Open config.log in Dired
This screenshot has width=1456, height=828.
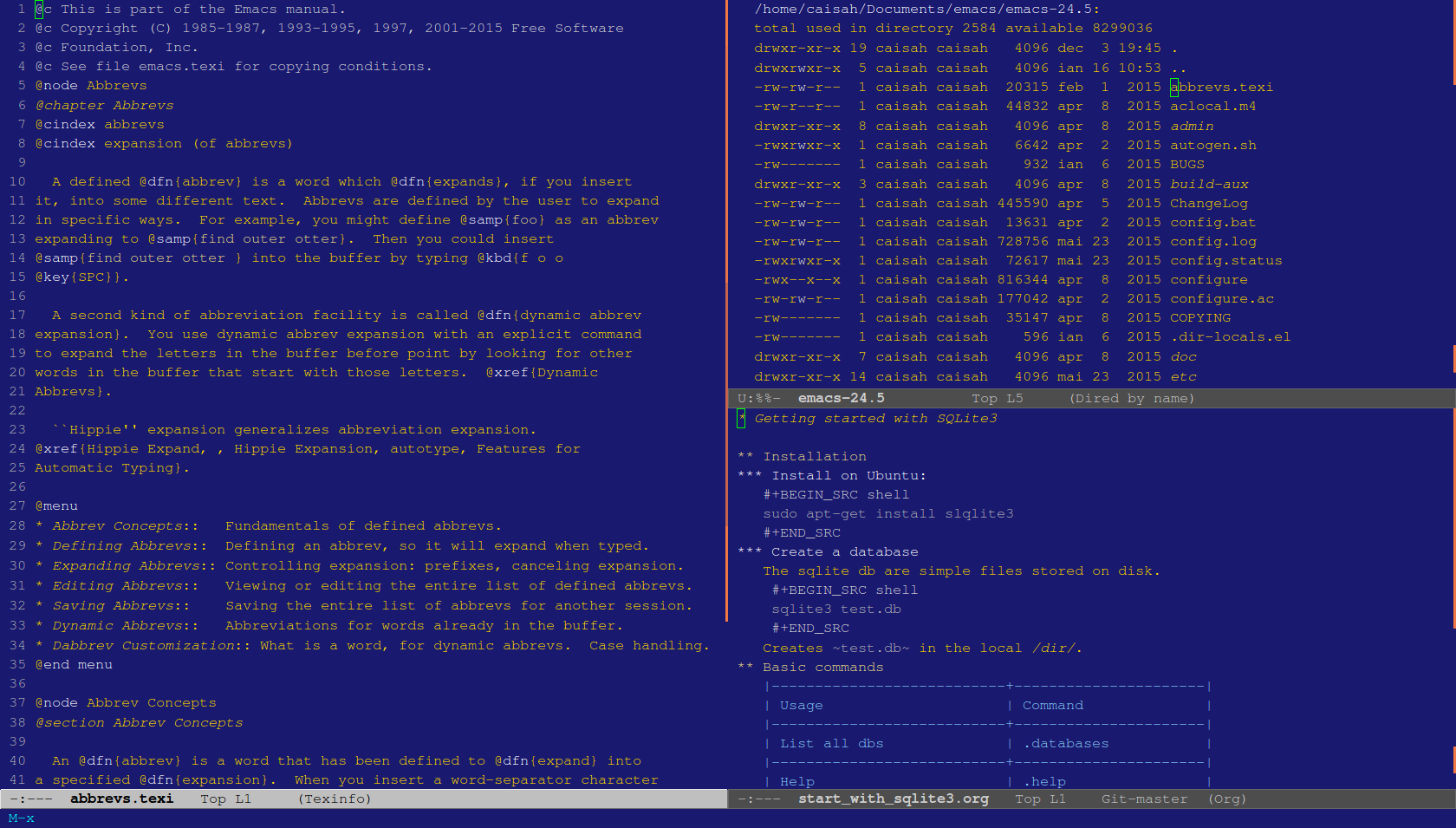1212,241
